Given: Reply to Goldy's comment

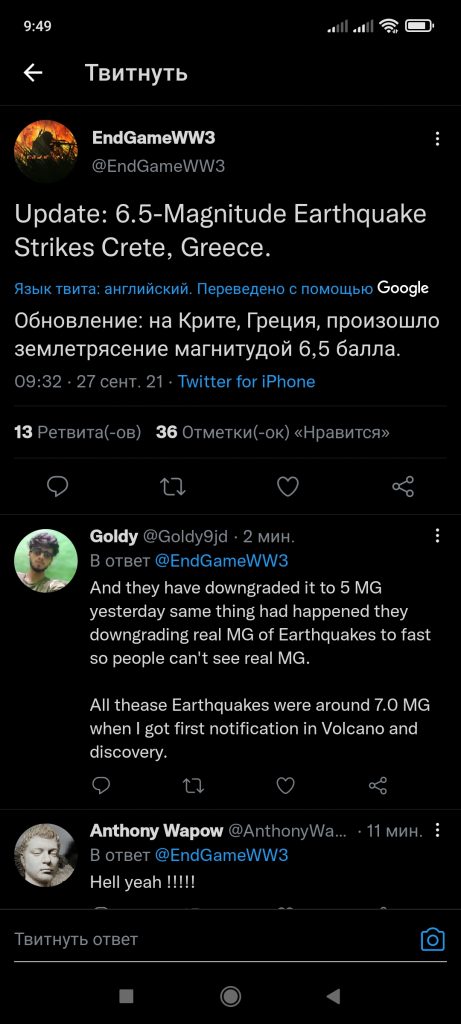Looking at the screenshot, I should coord(101,785).
